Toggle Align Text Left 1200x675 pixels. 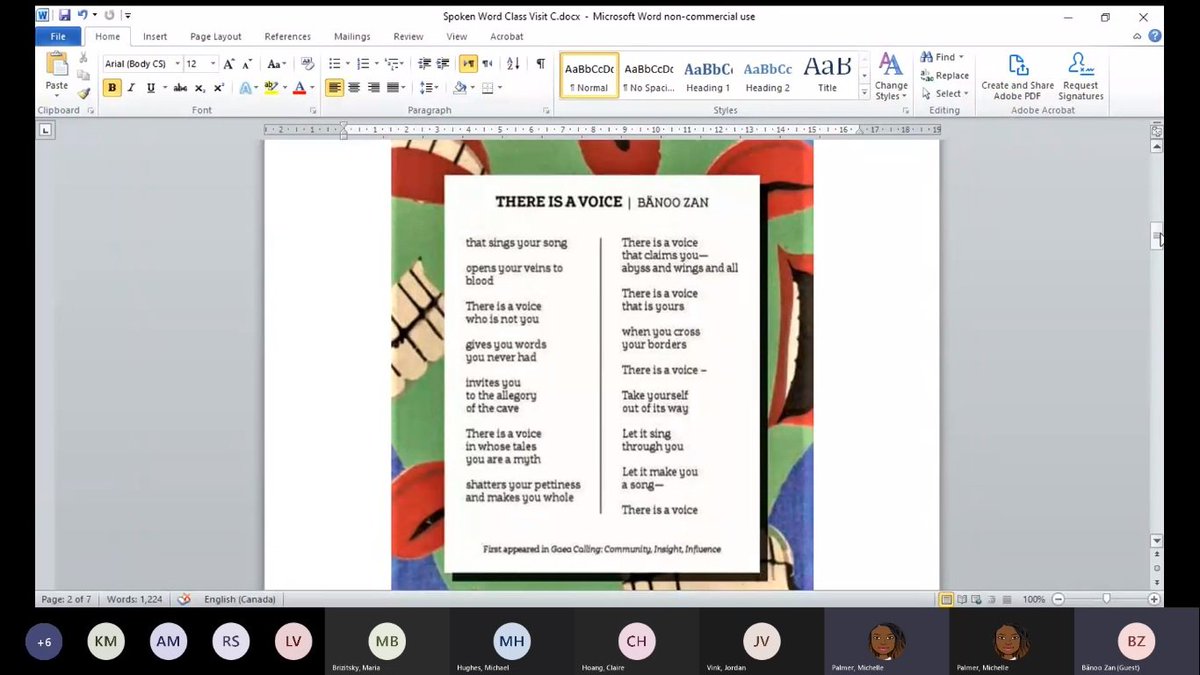click(x=335, y=88)
